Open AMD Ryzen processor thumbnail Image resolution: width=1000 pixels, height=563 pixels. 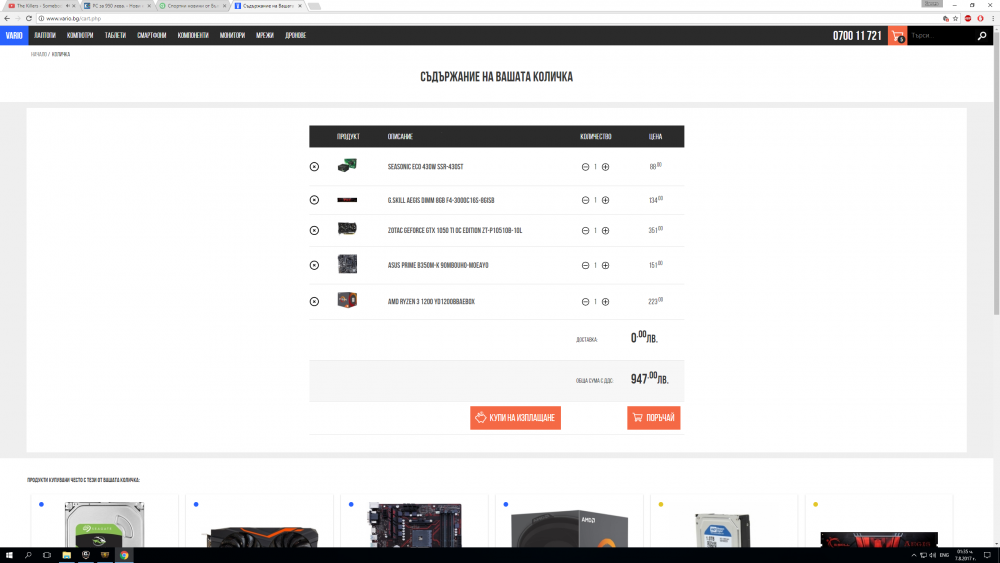pos(347,300)
